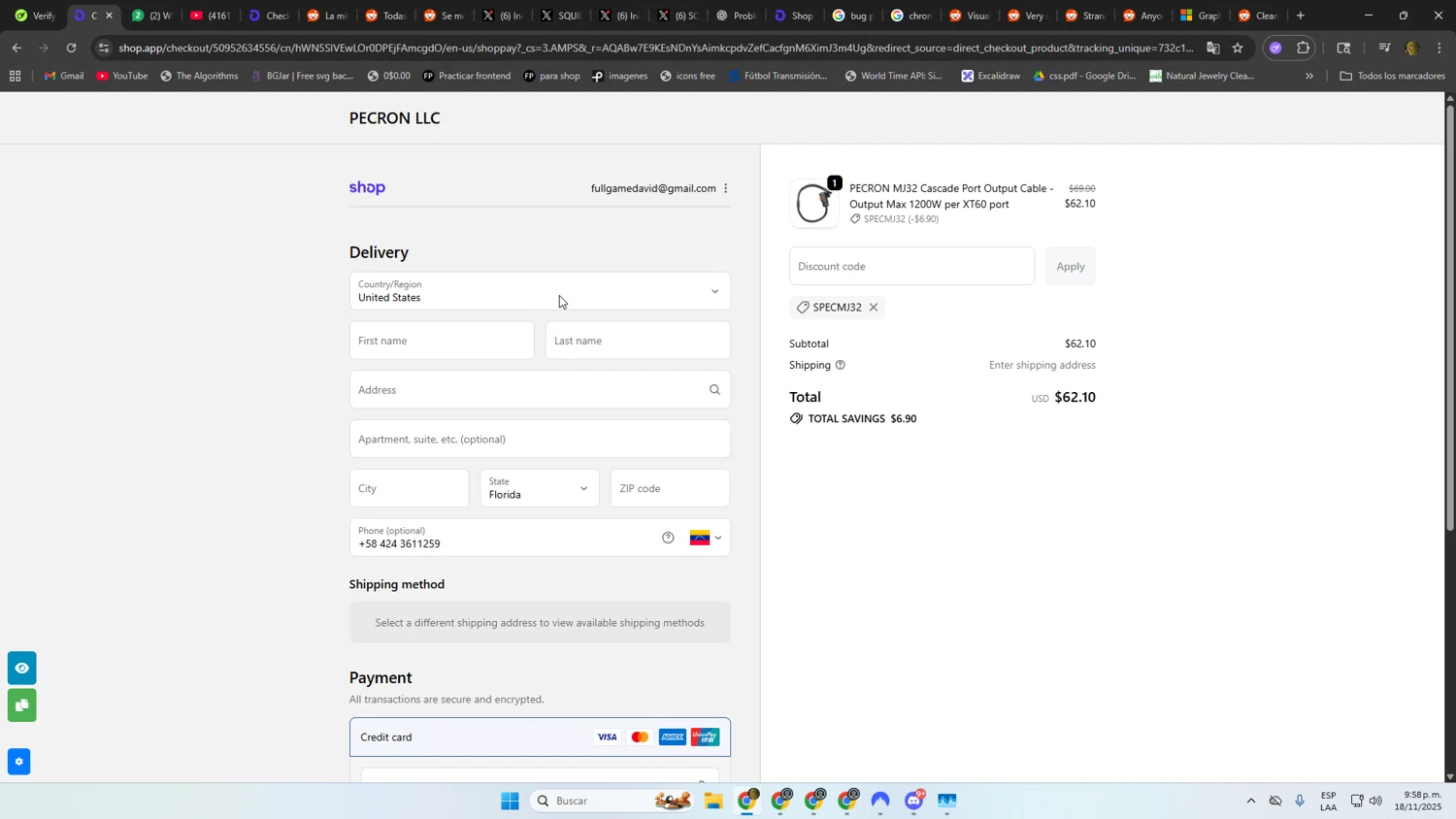Open the icons free bookmark
The height and width of the screenshot is (819, 1456).
click(686, 76)
